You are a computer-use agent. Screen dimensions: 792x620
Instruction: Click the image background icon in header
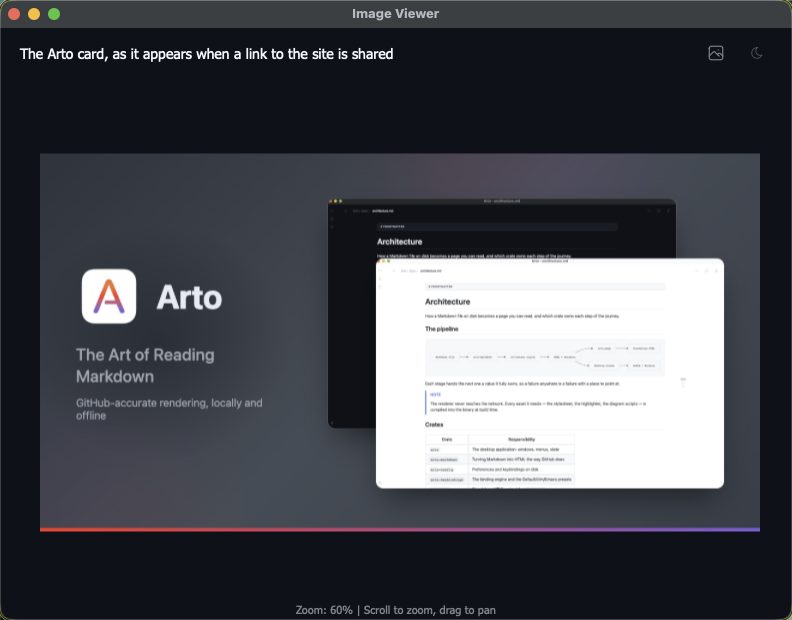[x=716, y=53]
